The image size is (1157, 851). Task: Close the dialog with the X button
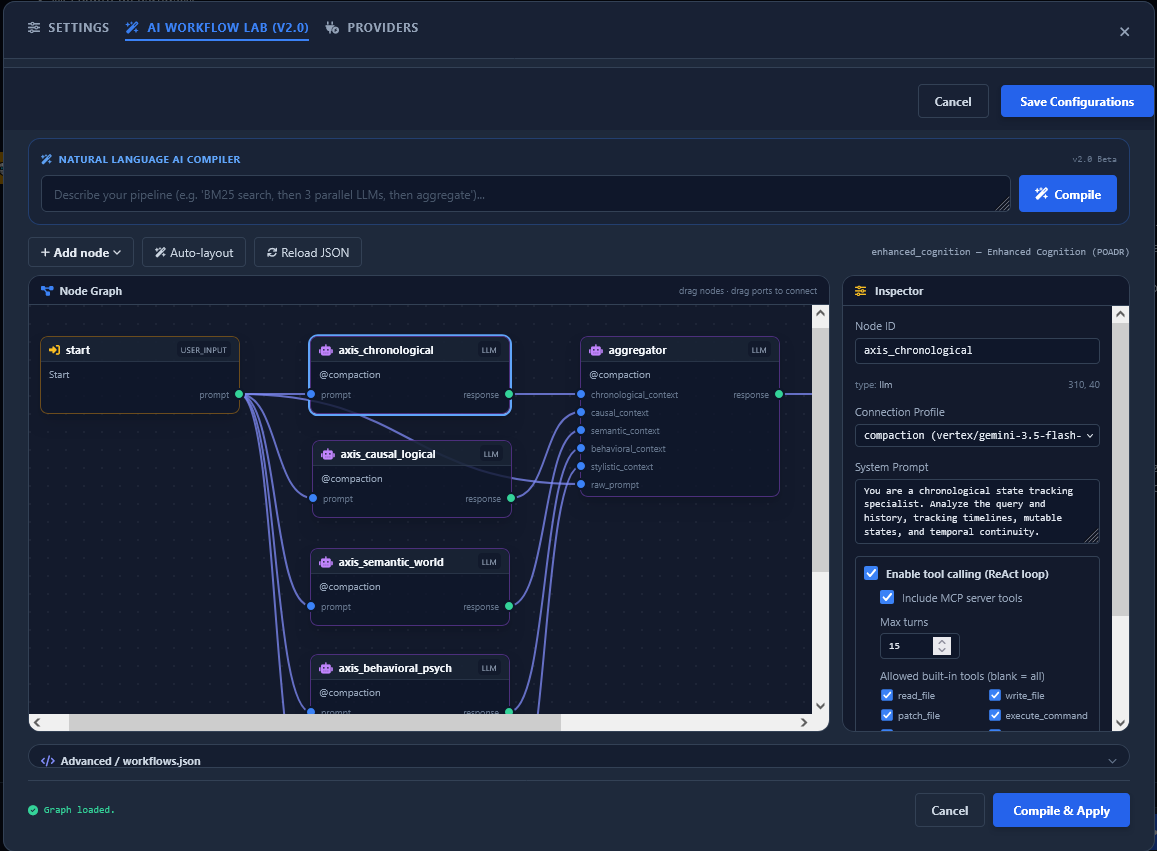tap(1125, 32)
